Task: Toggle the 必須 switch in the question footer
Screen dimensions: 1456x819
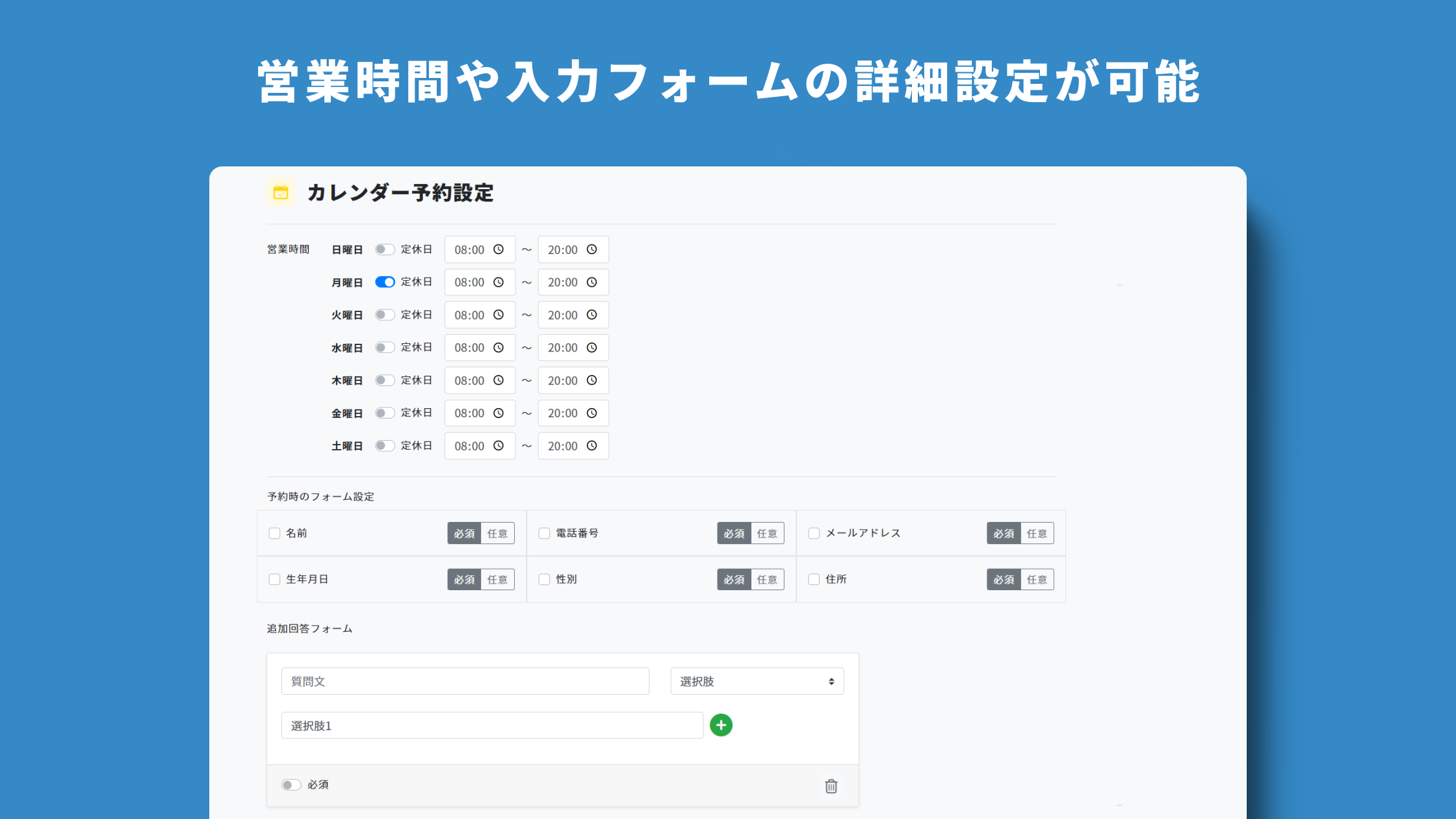Action: tap(291, 785)
